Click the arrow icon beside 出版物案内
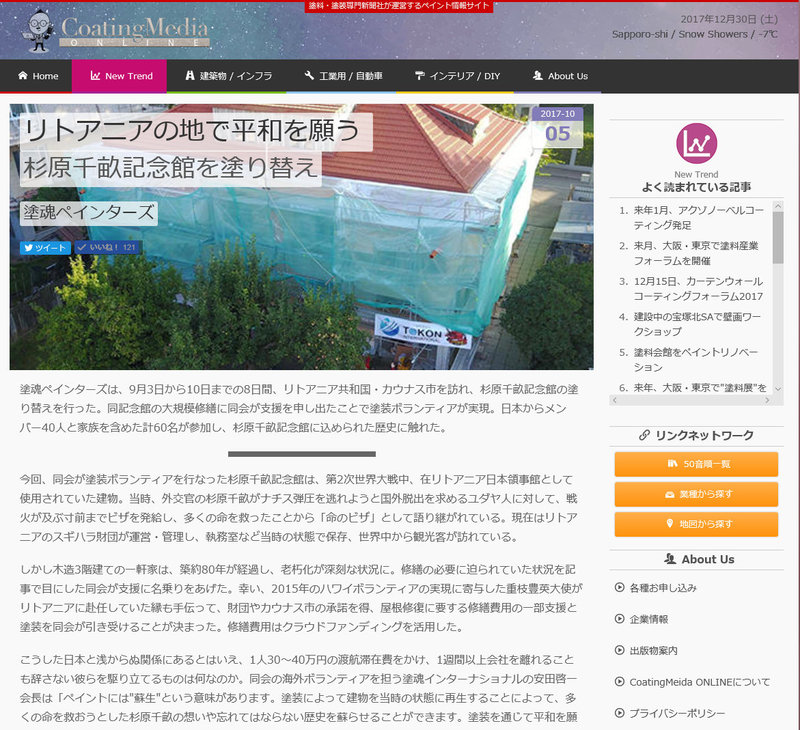This screenshot has height=730, width=800. click(x=619, y=650)
